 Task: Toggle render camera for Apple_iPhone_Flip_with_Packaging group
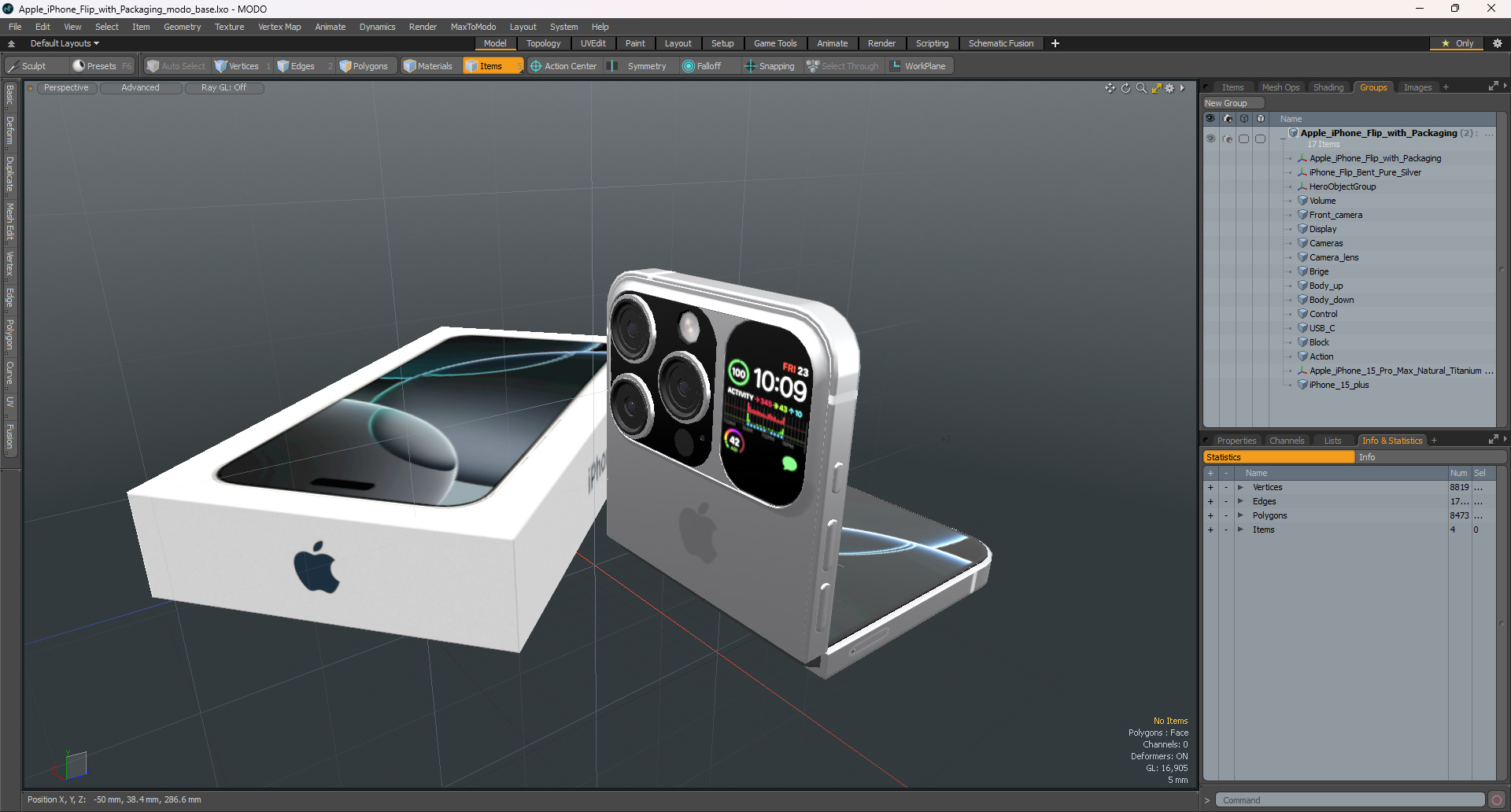click(1228, 138)
